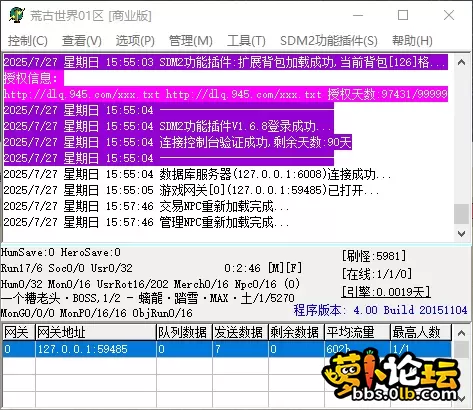Image resolution: width=473 pixels, height=410 pixels.
Task: Click the log panel scroll-down arrow
Action: (x=461, y=234)
